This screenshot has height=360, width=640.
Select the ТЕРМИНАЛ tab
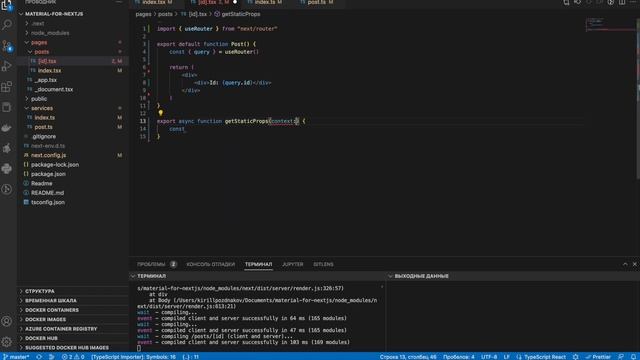point(258,264)
